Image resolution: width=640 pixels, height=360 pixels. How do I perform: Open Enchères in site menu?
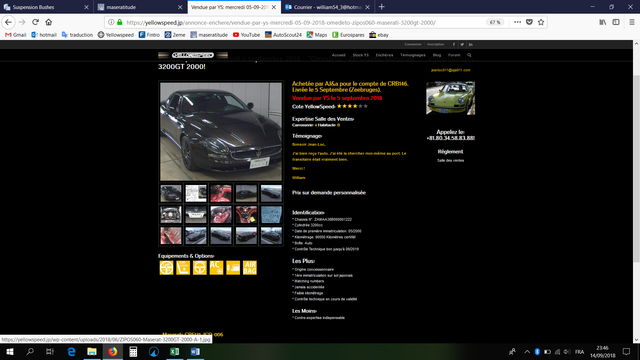tap(384, 55)
